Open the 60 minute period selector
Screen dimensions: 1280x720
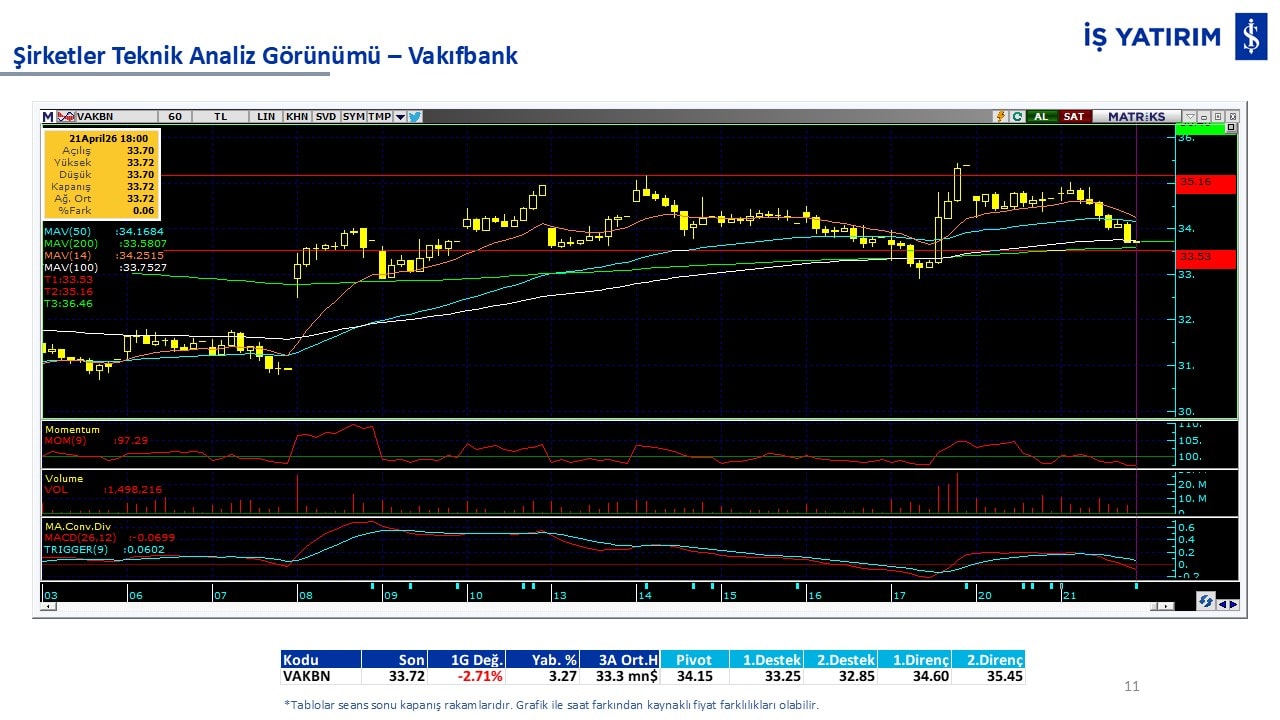(175, 117)
